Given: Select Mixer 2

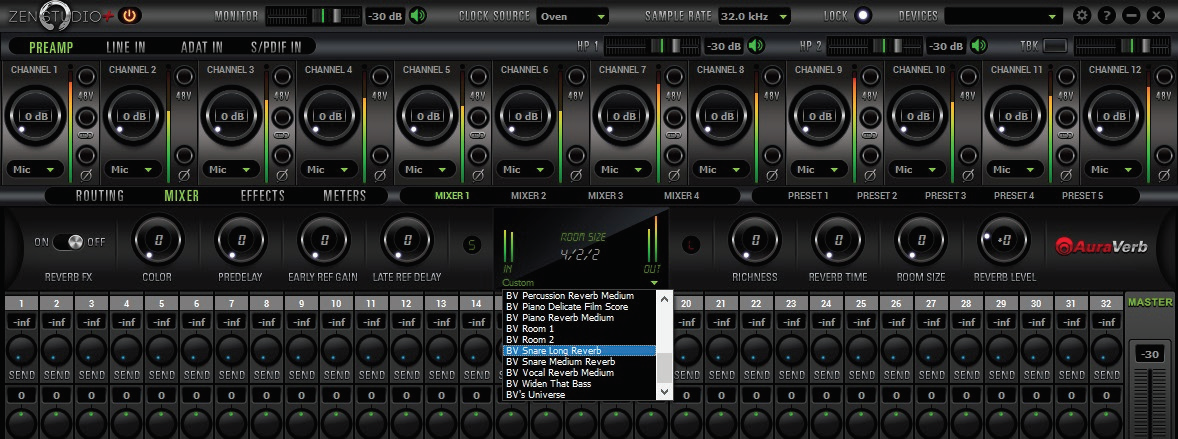Looking at the screenshot, I should 529,196.
